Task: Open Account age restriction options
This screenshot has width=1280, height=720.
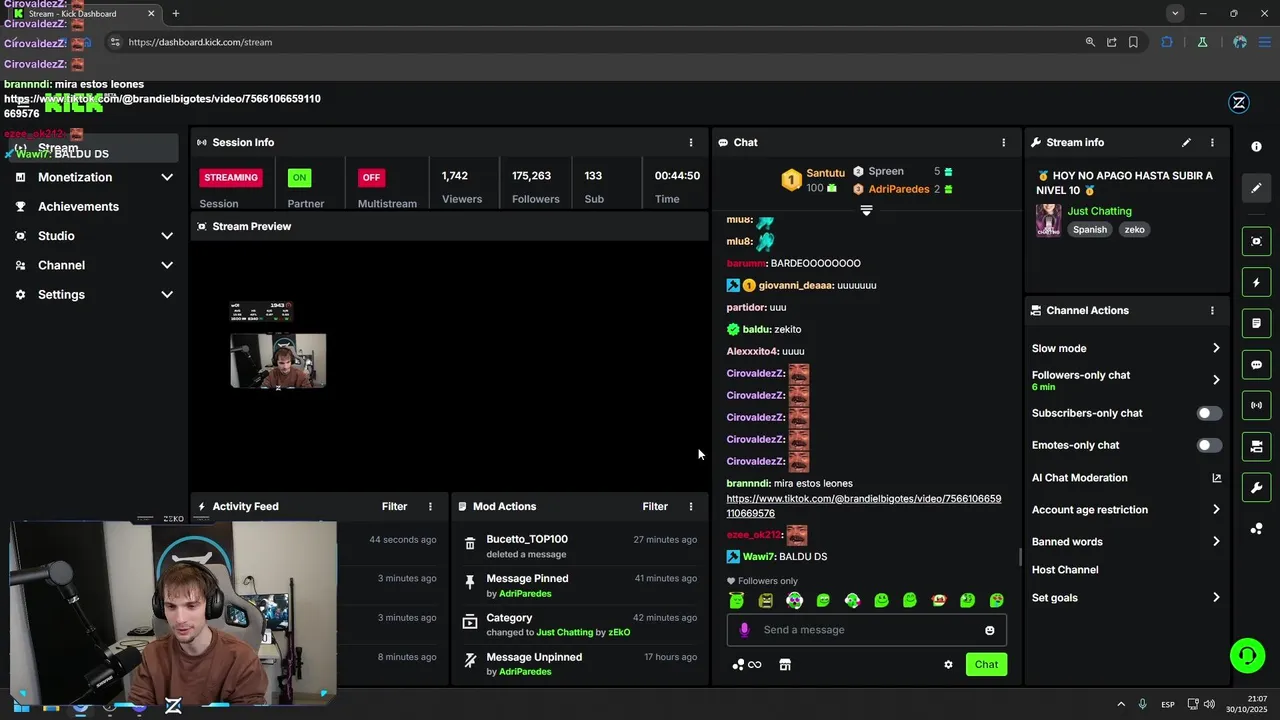Action: (1126, 510)
